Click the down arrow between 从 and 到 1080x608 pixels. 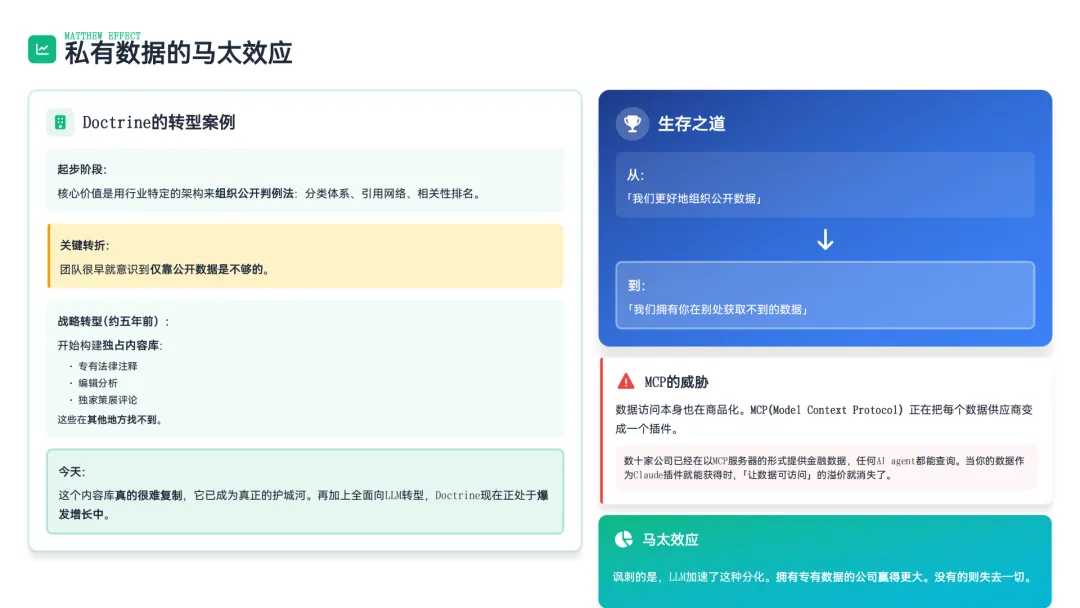point(825,240)
